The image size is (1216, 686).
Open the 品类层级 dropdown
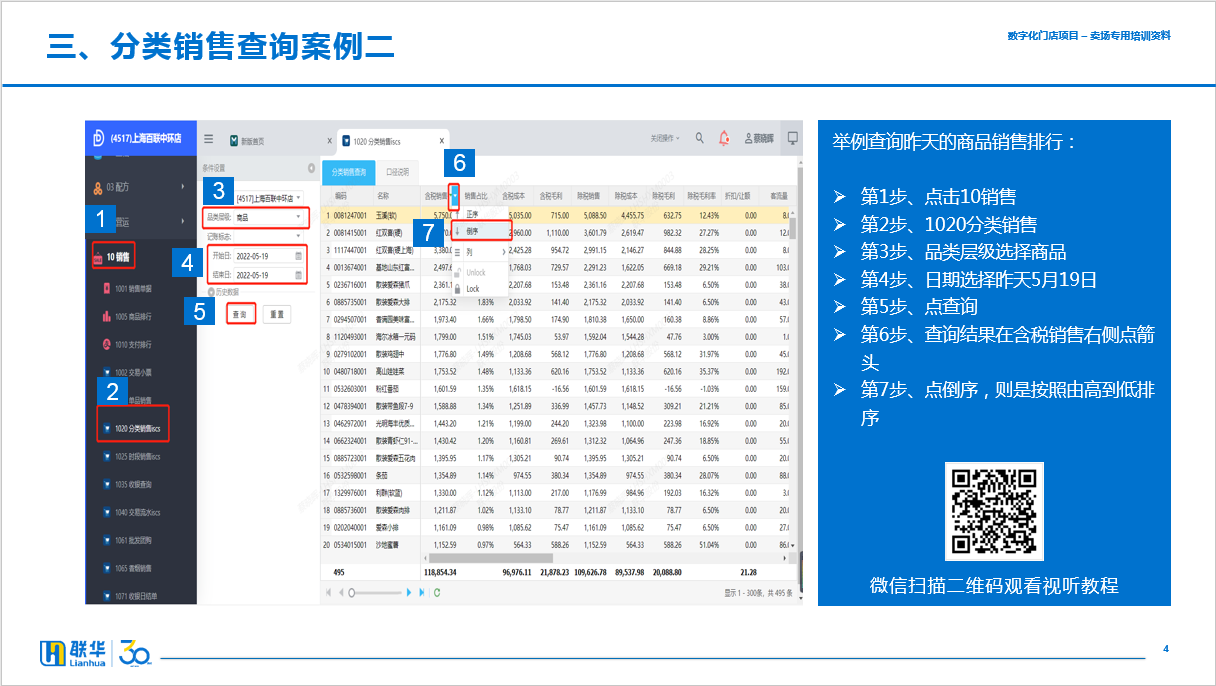[x=297, y=217]
